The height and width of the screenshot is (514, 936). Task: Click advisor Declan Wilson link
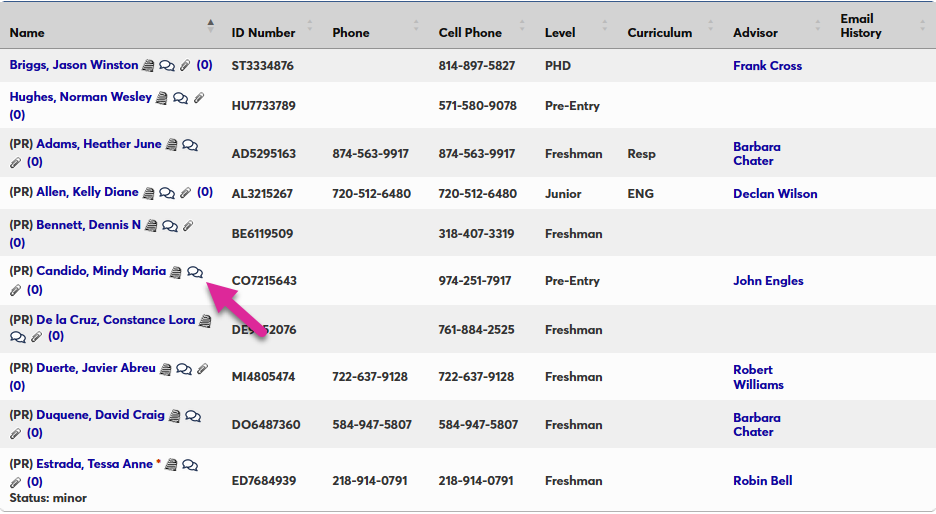pos(775,194)
